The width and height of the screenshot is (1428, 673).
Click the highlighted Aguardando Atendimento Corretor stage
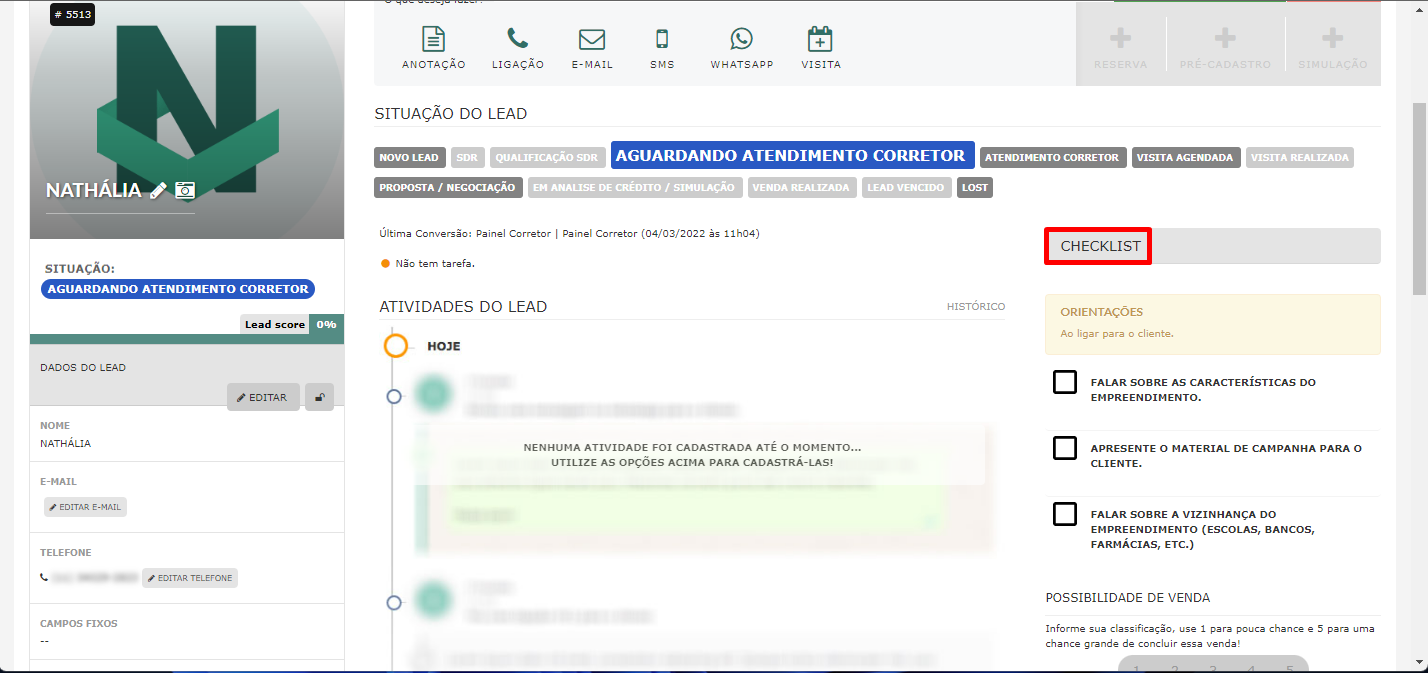pos(792,155)
